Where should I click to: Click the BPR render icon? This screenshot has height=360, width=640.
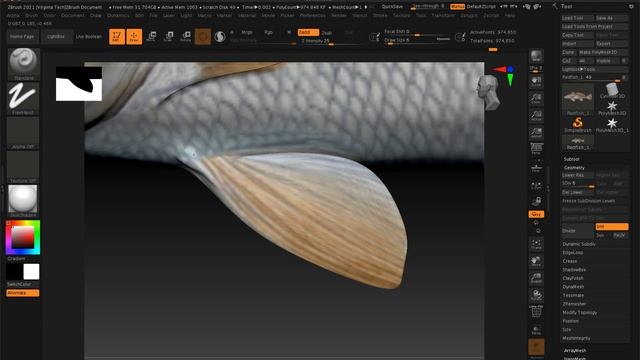pos(536,57)
